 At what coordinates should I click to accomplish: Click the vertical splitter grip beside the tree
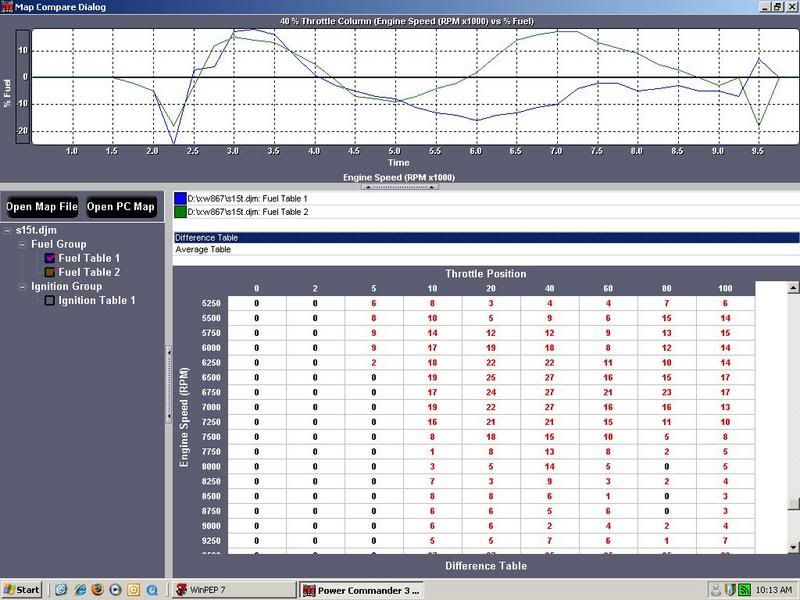coord(169,385)
